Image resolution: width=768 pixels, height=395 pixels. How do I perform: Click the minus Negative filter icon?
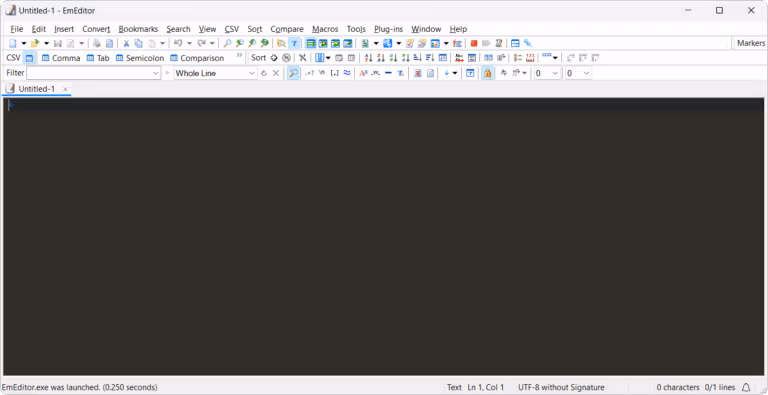point(388,73)
